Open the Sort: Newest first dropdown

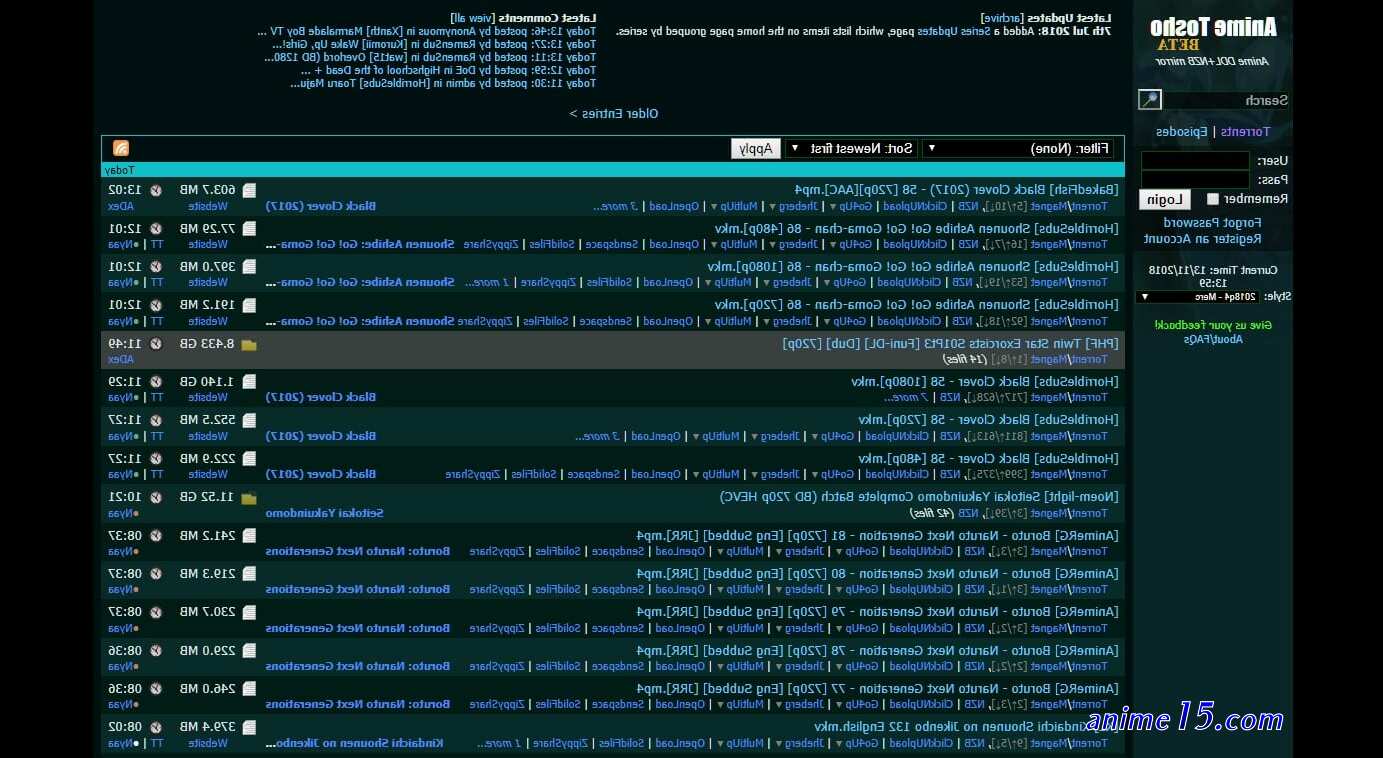pyautogui.click(x=851, y=148)
